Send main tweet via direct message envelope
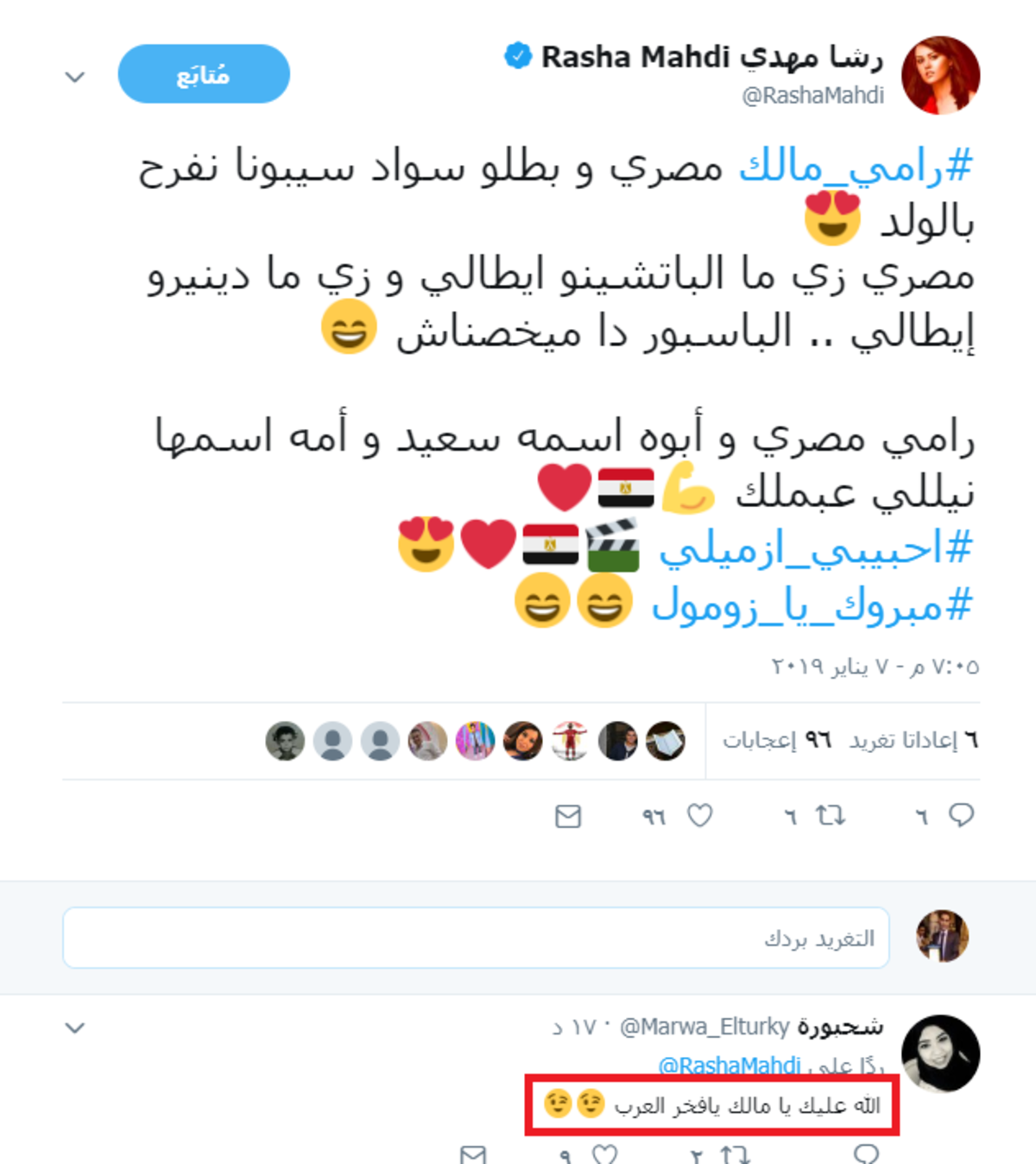This screenshot has width=1036, height=1164. click(568, 816)
